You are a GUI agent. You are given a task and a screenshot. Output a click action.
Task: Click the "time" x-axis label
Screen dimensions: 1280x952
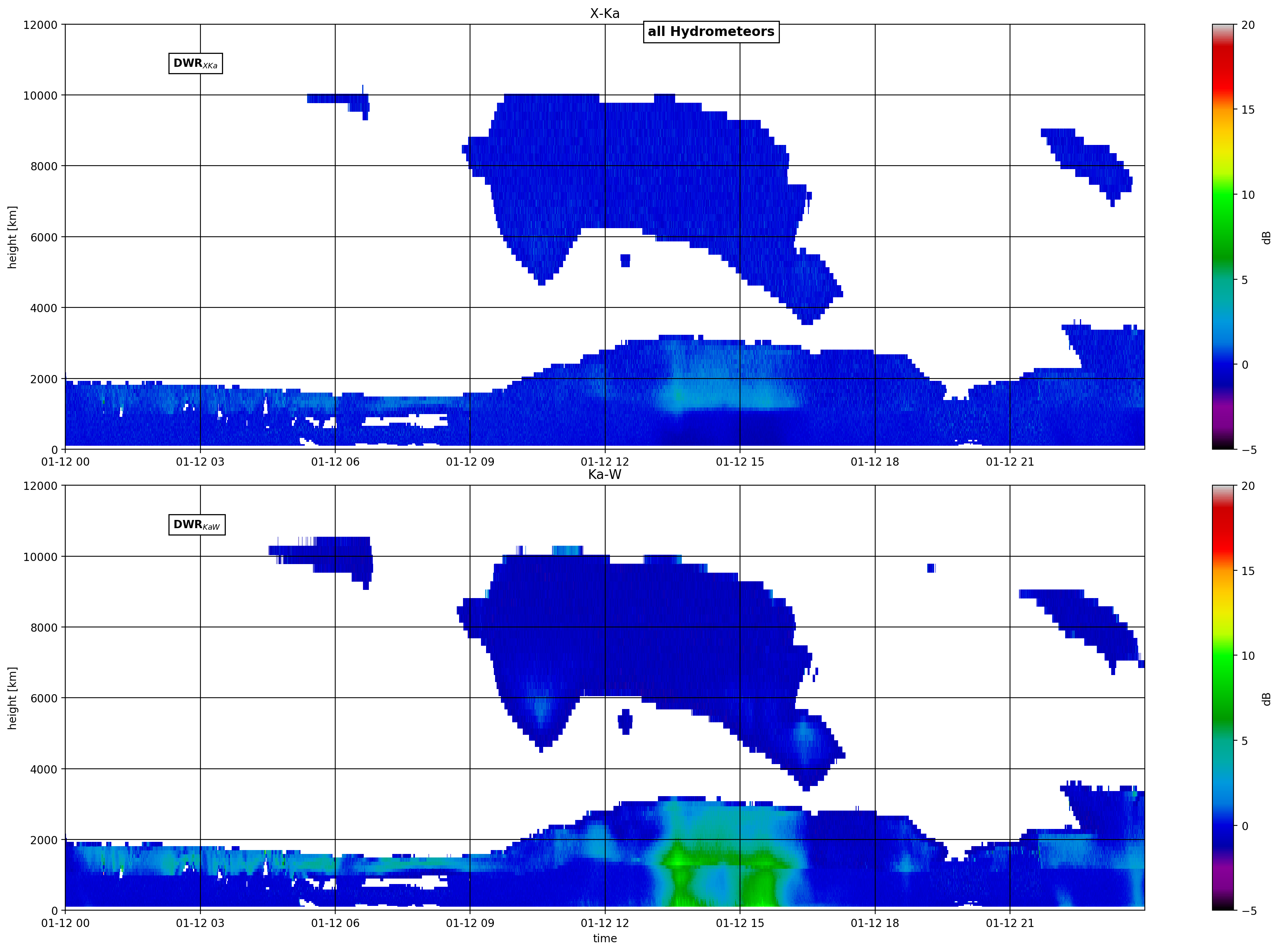pos(604,938)
